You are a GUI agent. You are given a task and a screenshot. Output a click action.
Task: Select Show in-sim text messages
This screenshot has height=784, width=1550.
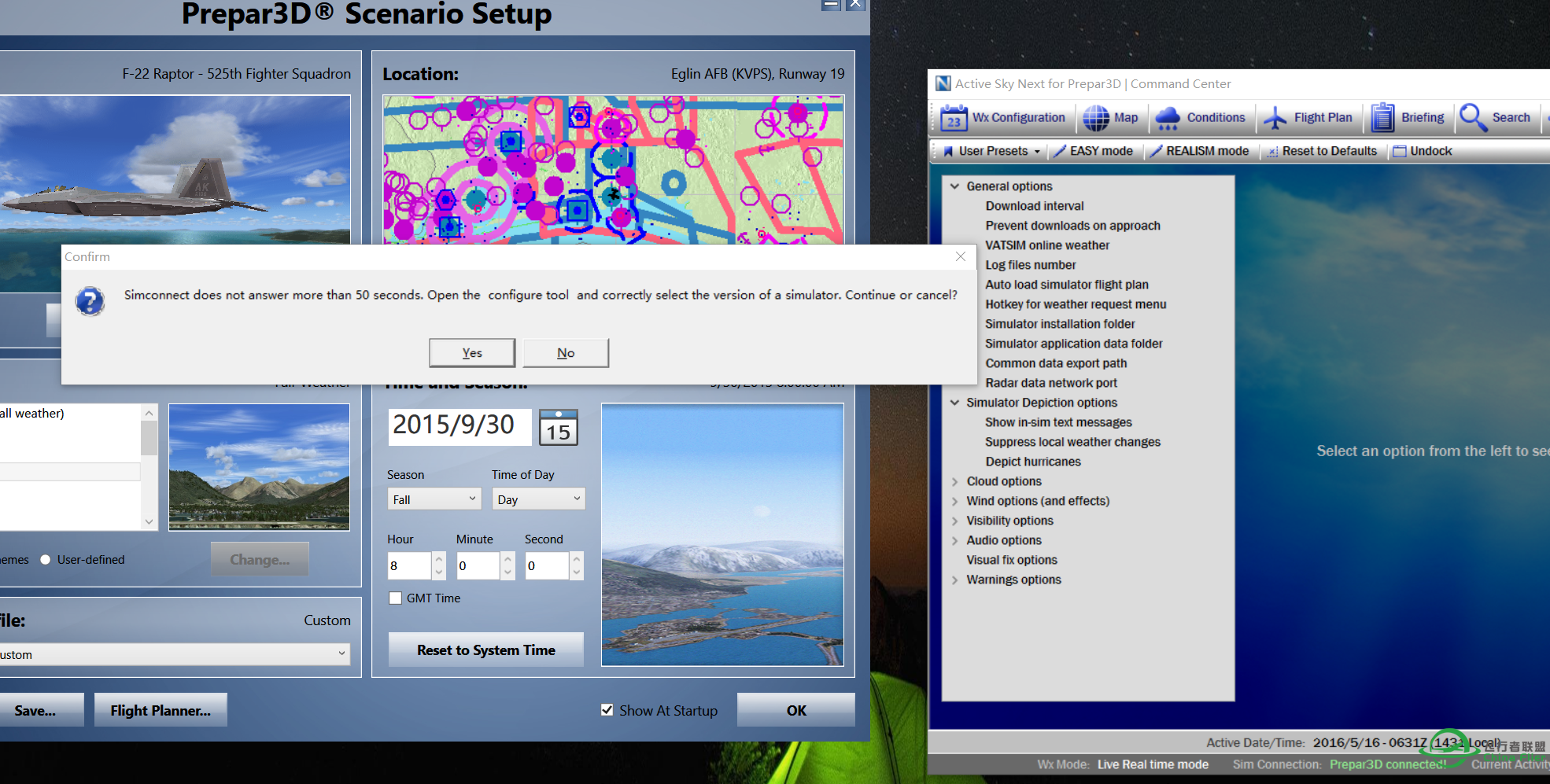tap(1058, 422)
